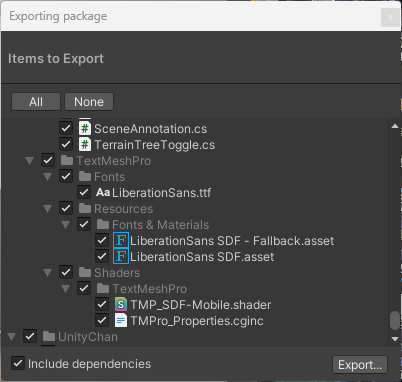Click the Export... button

[x=360, y=365]
